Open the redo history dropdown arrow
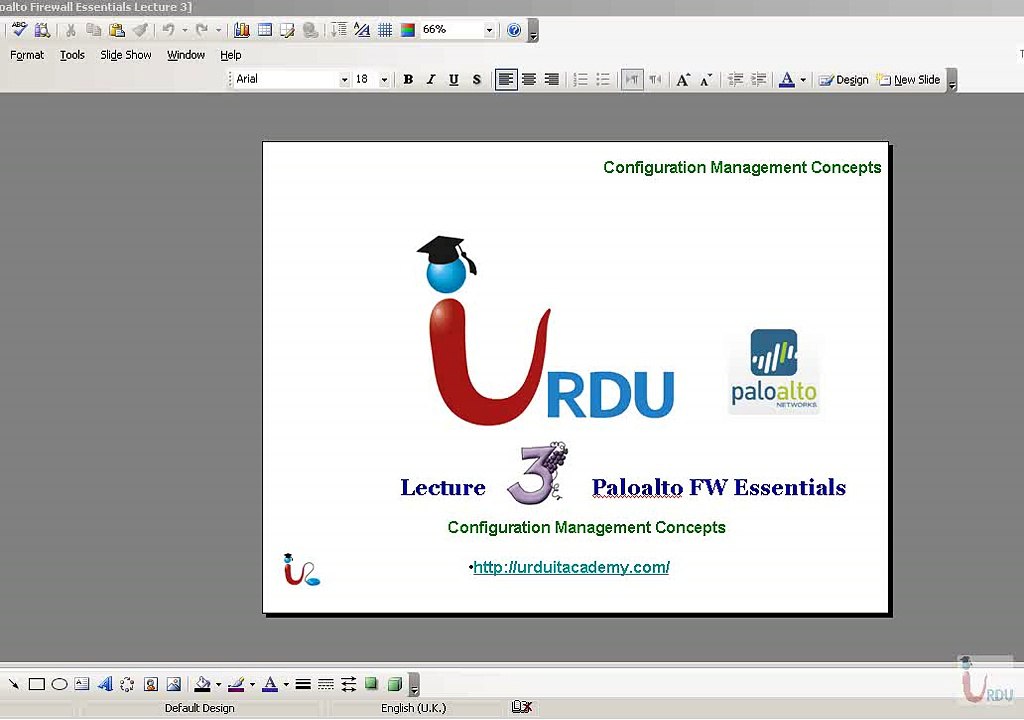This screenshot has height=720, width=1024. (x=219, y=30)
